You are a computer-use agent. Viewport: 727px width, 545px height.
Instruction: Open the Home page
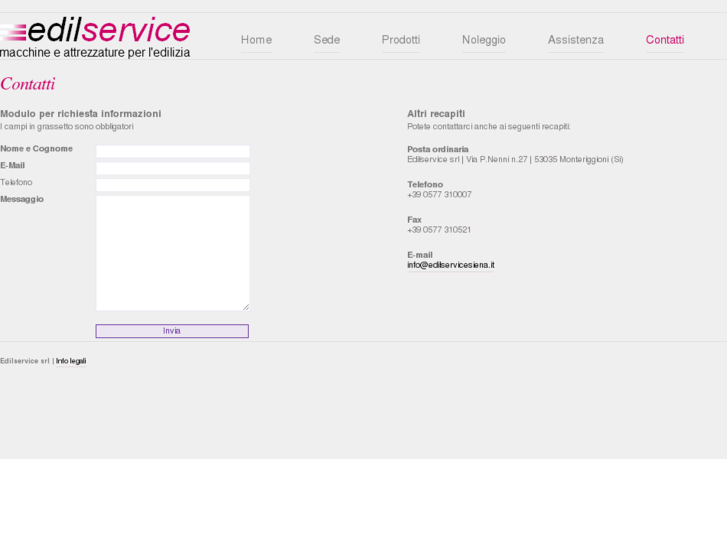[x=256, y=40]
